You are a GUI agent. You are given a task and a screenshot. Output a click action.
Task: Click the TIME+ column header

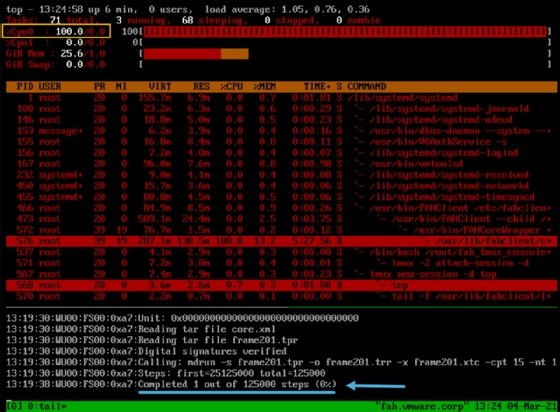point(317,86)
